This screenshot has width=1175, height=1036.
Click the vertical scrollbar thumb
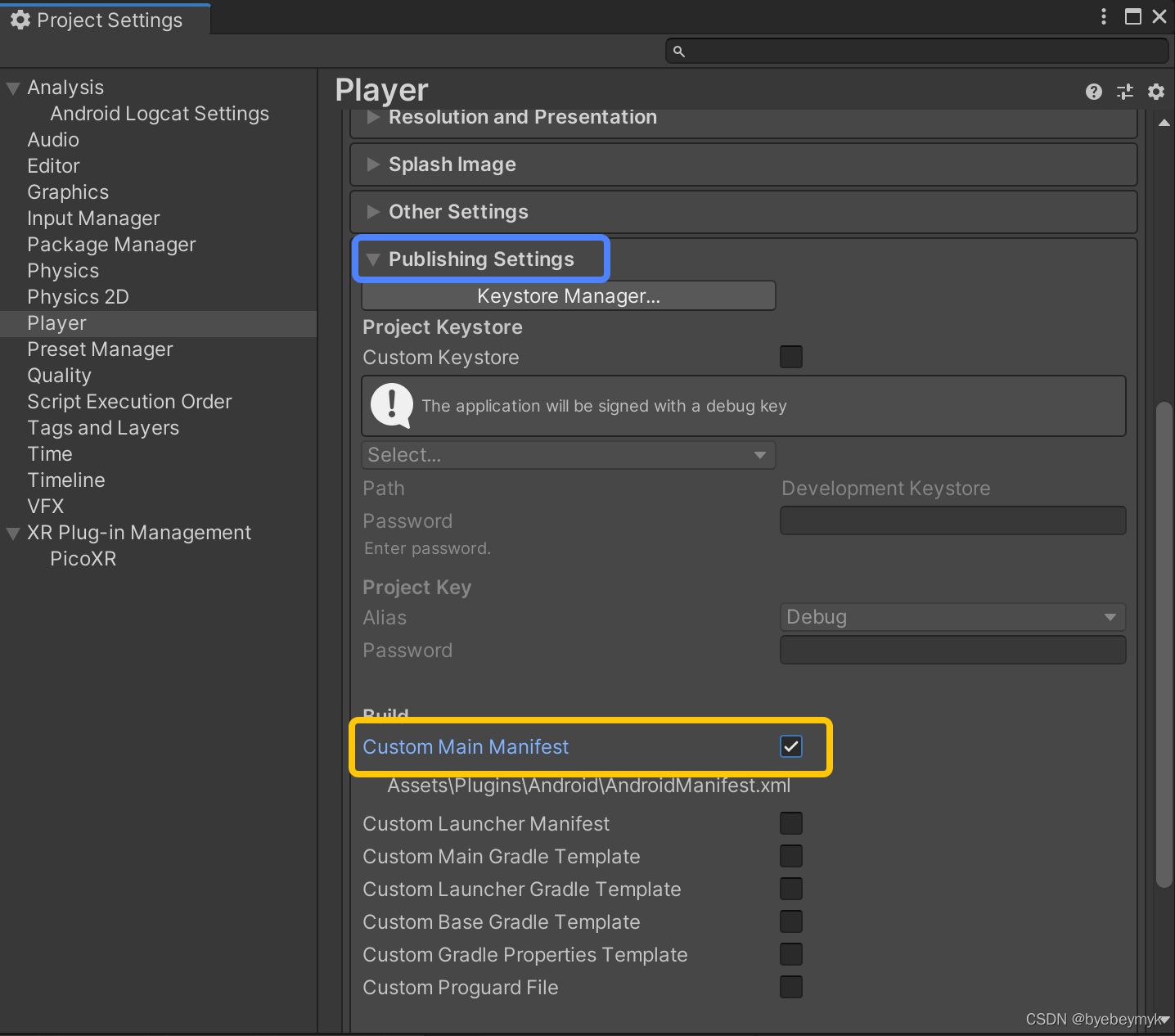1164,645
